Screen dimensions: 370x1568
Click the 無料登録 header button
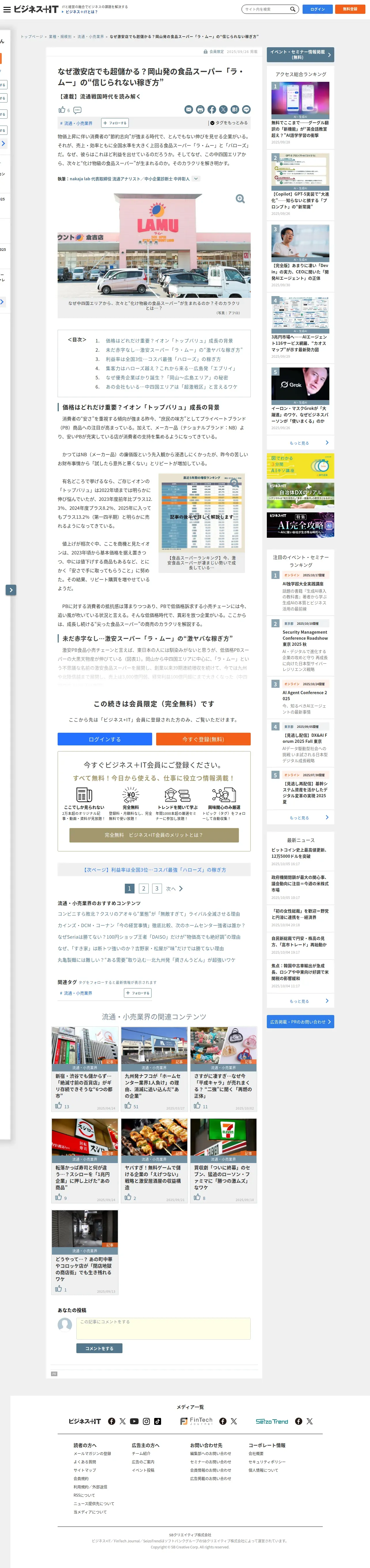(350, 9)
